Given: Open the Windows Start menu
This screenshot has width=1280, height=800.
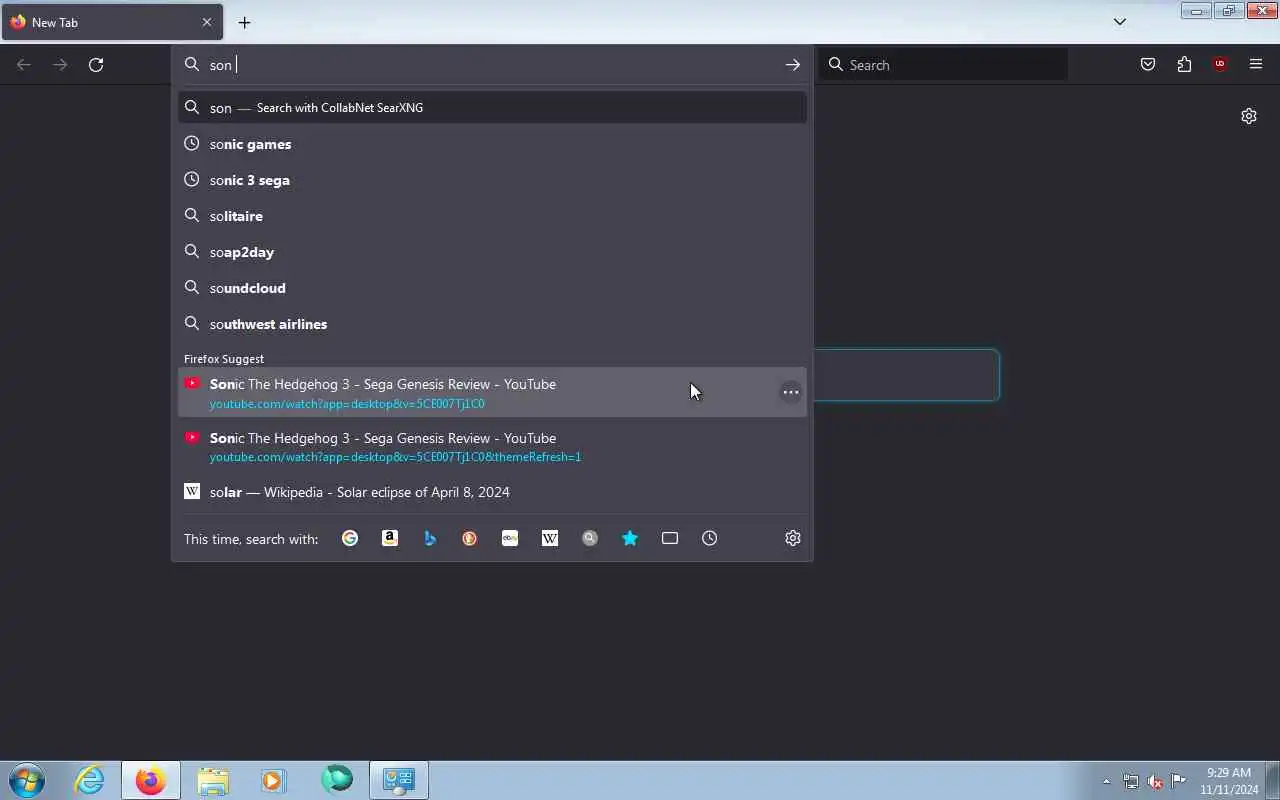Looking at the screenshot, I should pos(27,780).
